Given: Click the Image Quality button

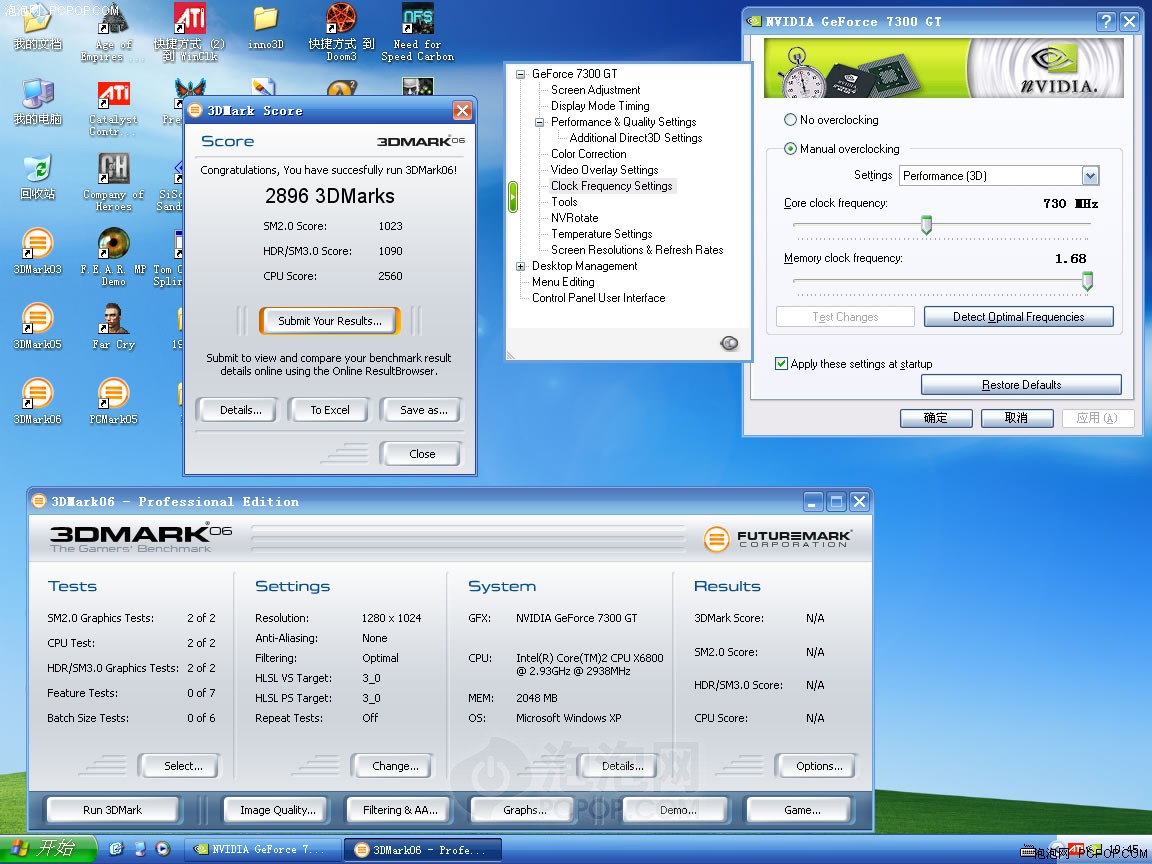Looking at the screenshot, I should (x=278, y=810).
